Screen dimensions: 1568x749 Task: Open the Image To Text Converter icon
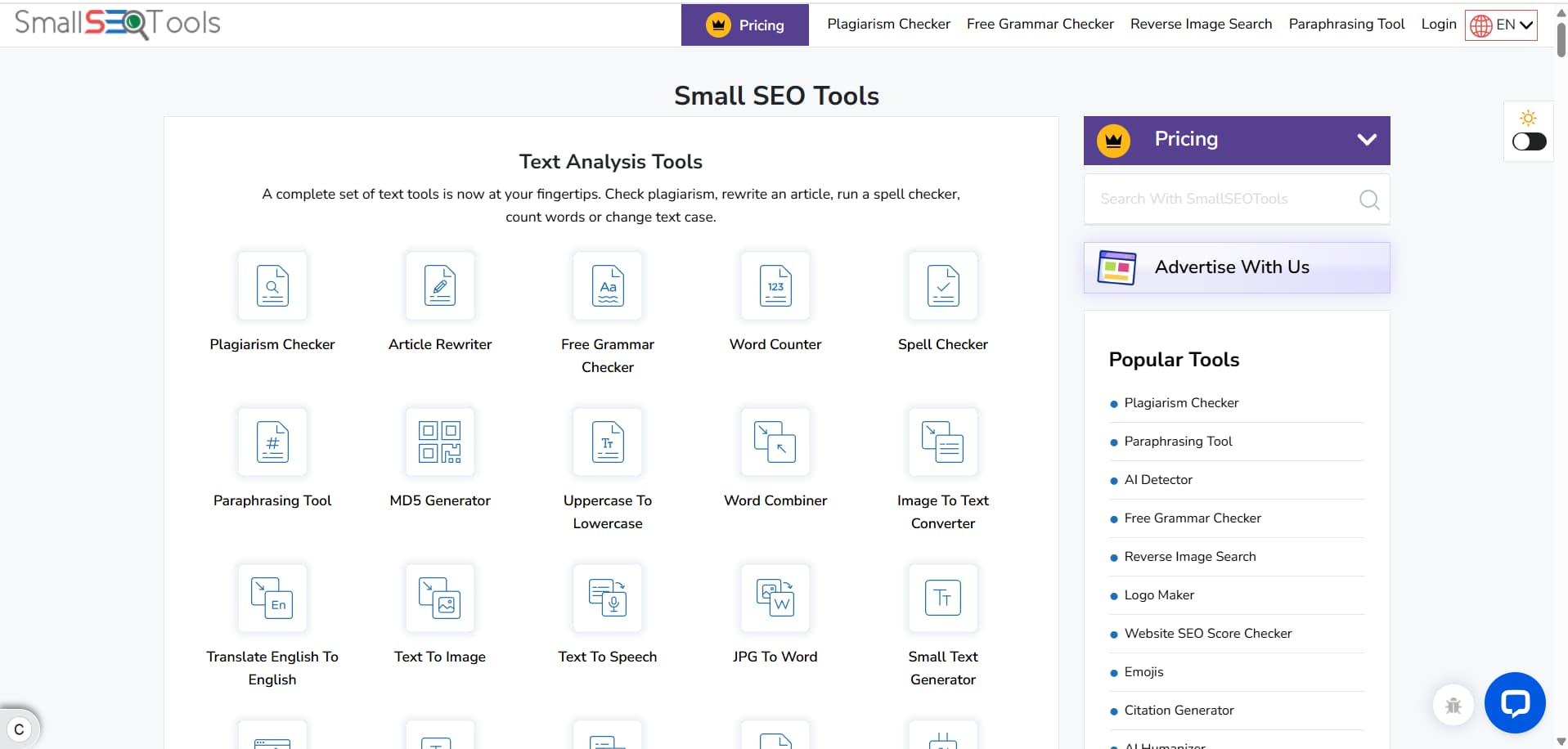coord(943,442)
